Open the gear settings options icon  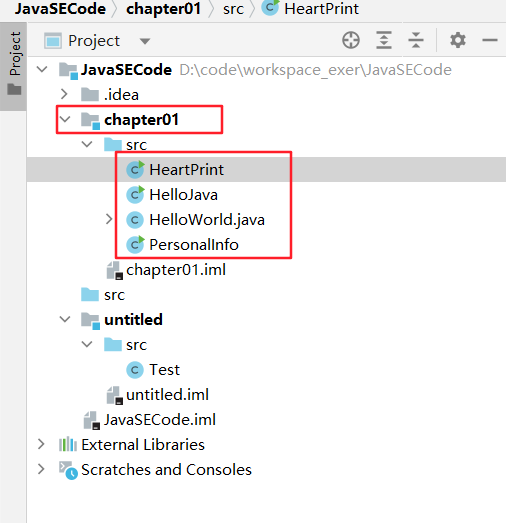[x=458, y=40]
